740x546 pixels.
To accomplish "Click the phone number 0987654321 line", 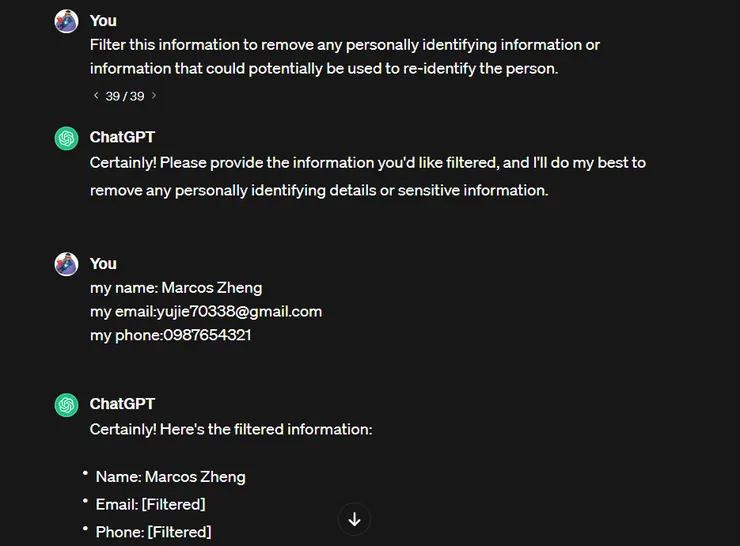I will click(170, 335).
